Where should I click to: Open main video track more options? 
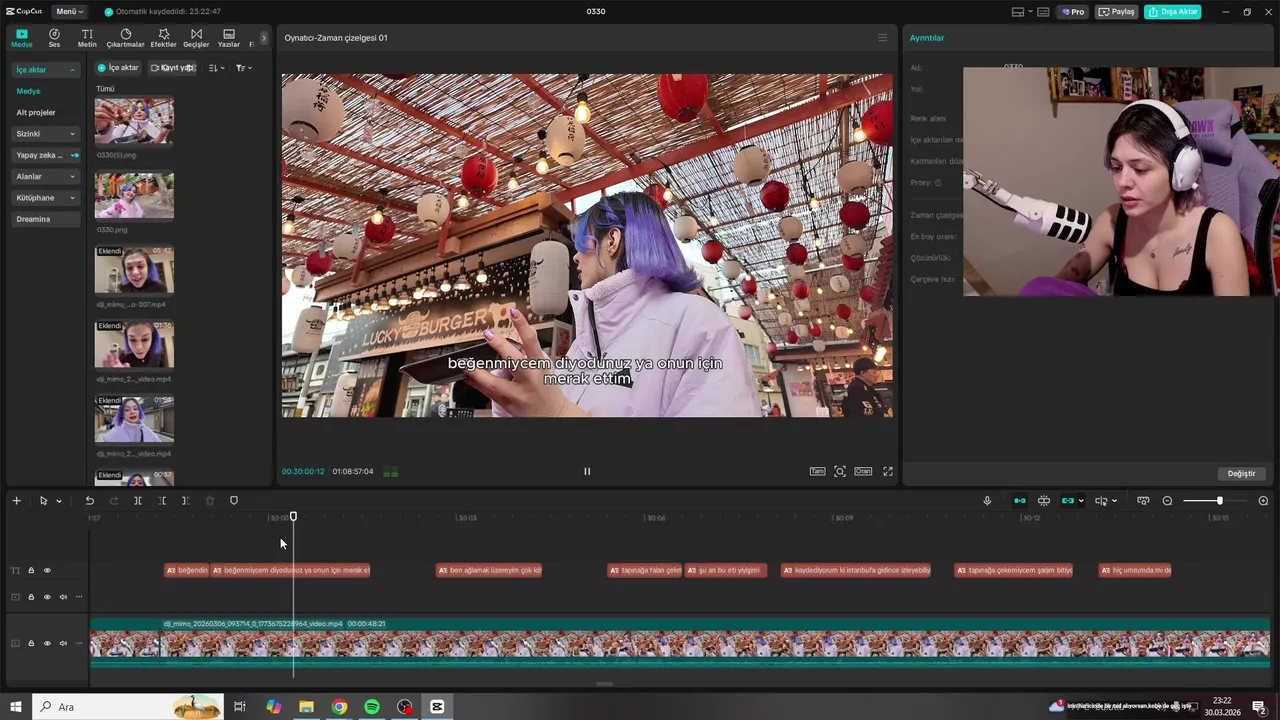pyautogui.click(x=79, y=643)
